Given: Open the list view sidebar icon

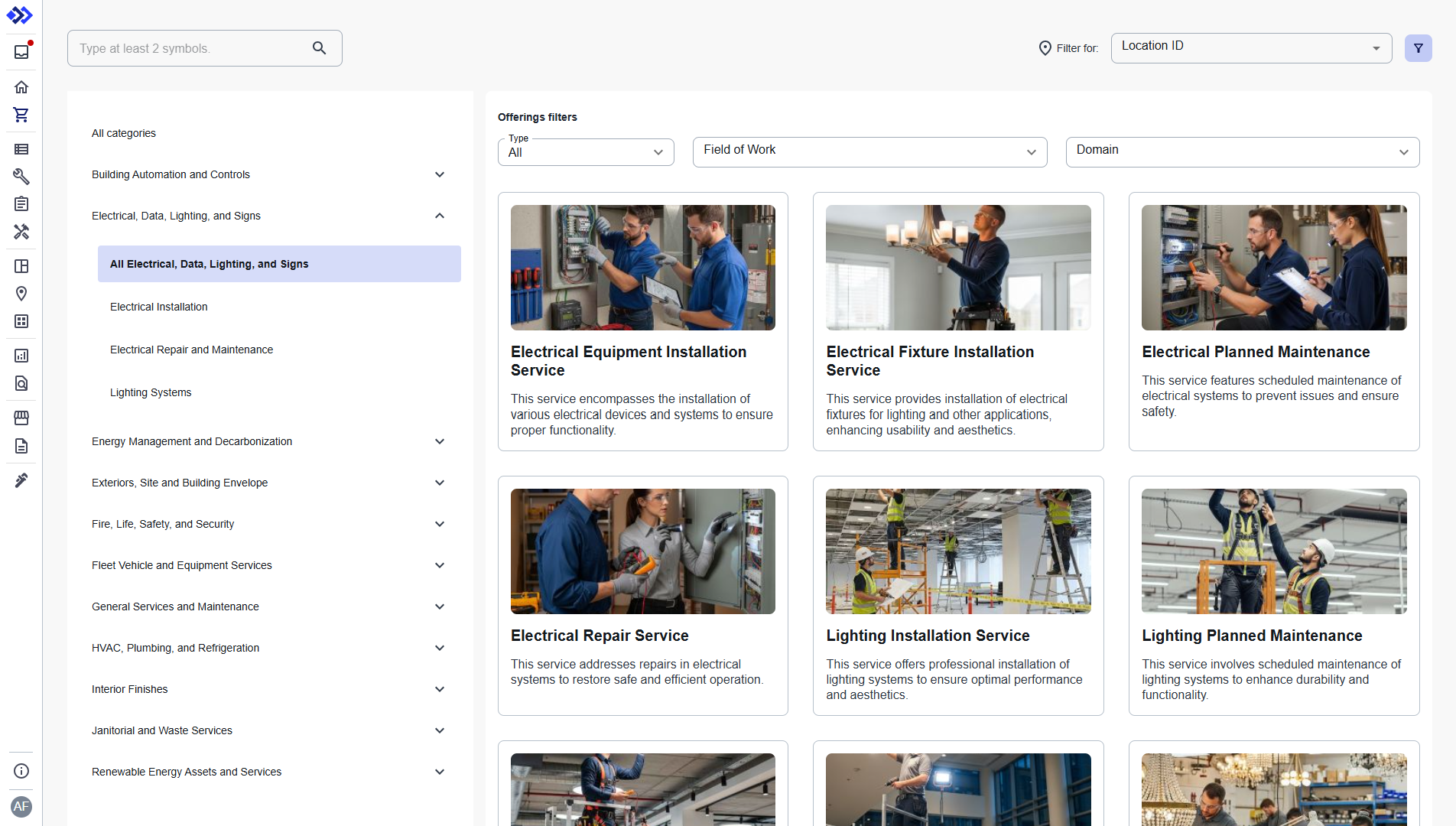Looking at the screenshot, I should [x=21, y=149].
